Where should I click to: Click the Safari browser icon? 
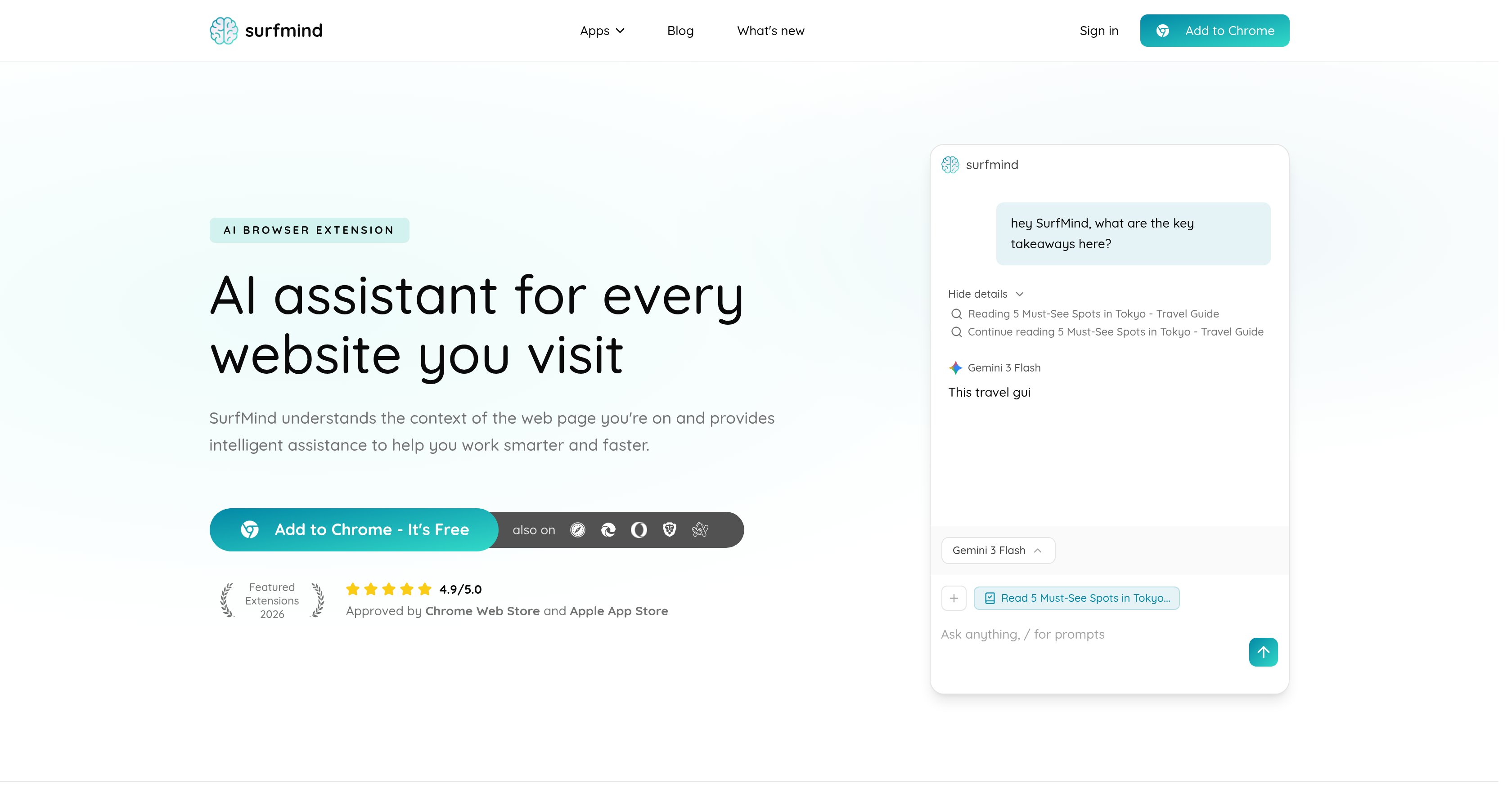pos(577,530)
